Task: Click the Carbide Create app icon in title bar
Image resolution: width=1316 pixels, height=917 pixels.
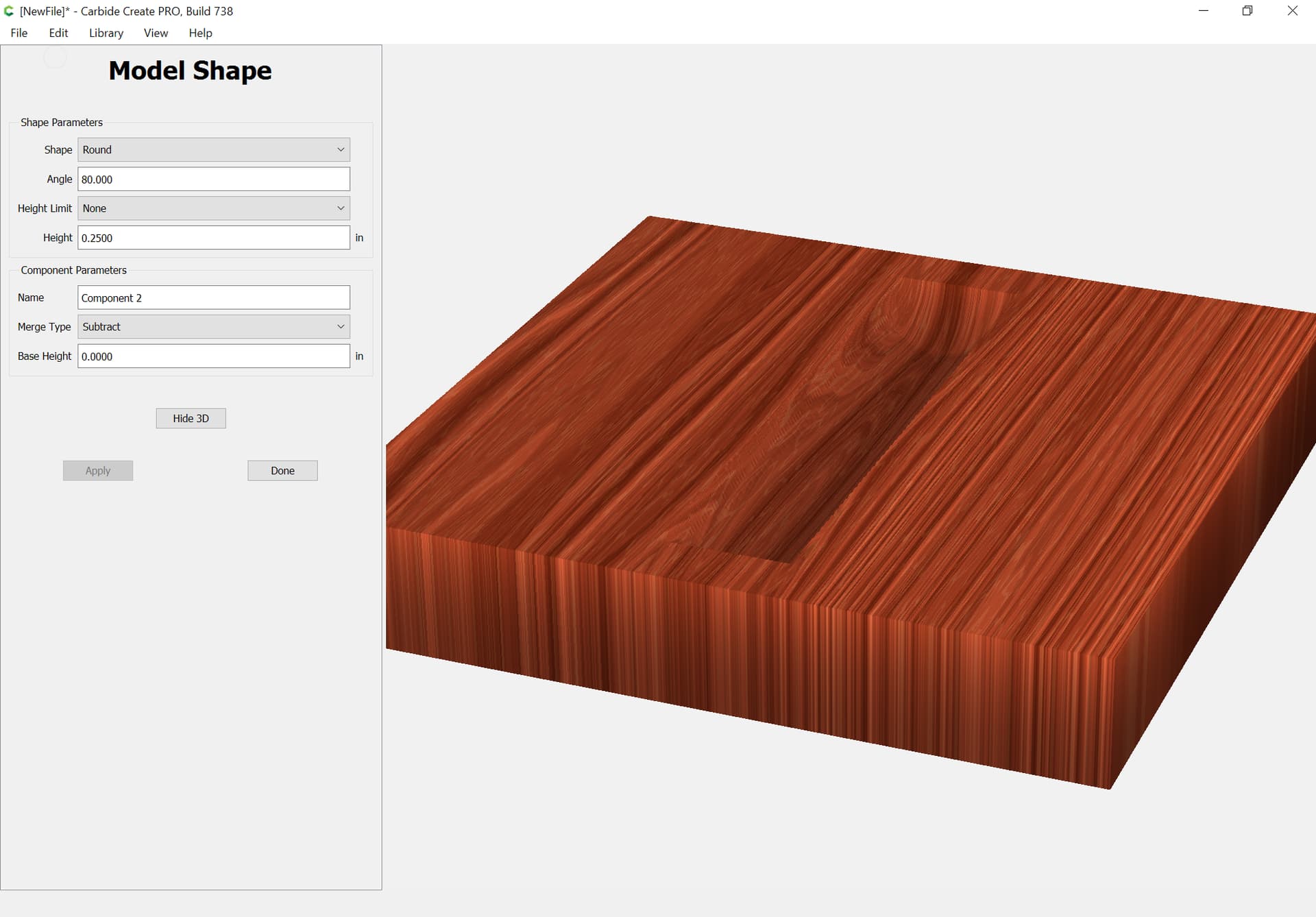Action: [x=9, y=11]
